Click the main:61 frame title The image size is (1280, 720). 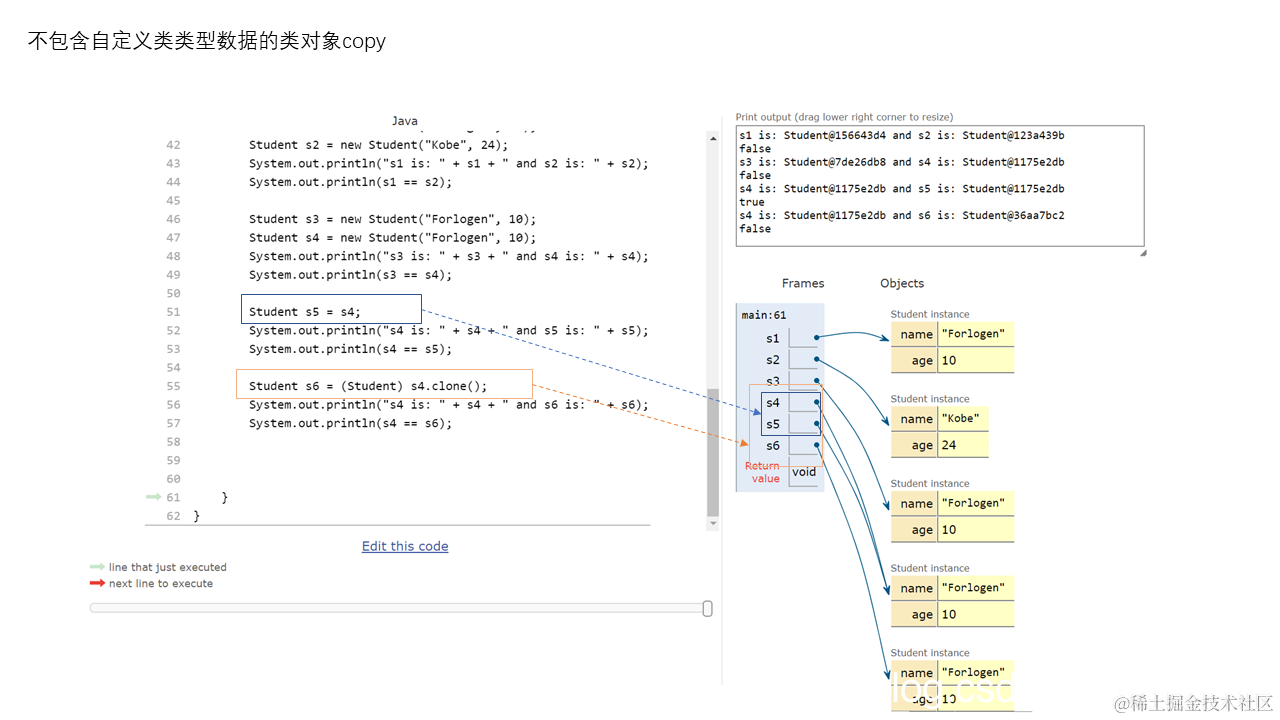coord(763,315)
